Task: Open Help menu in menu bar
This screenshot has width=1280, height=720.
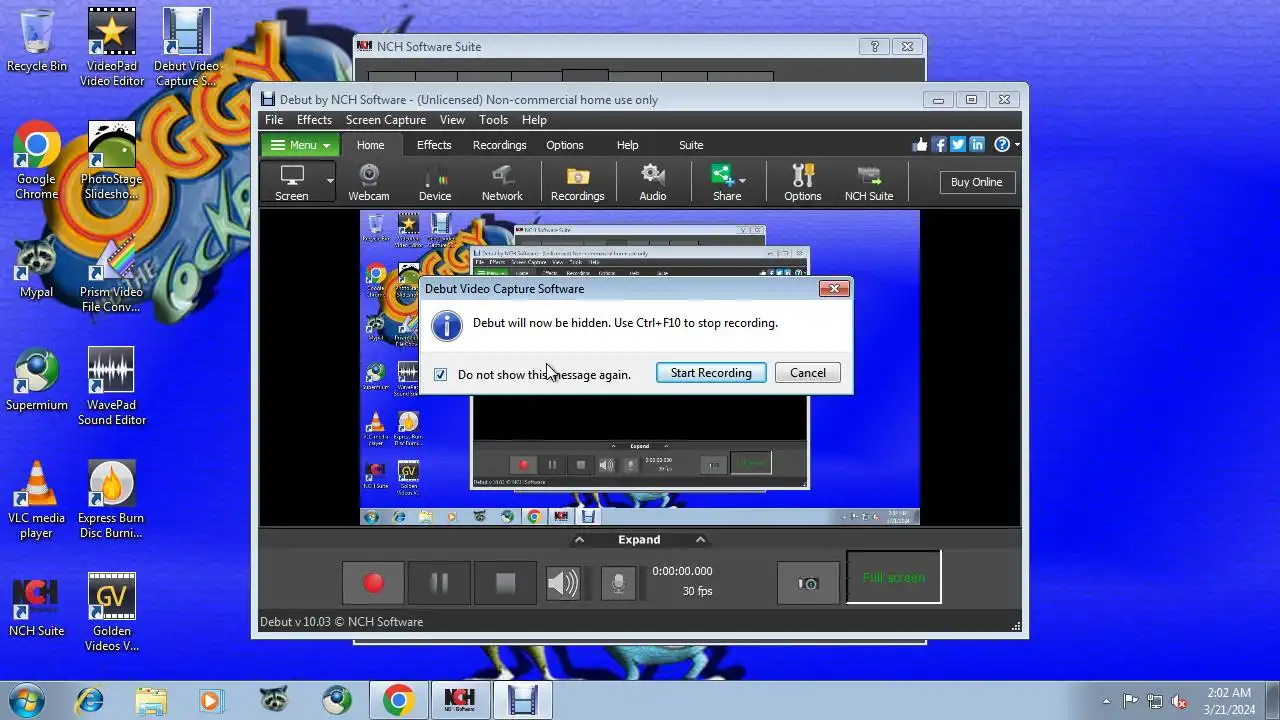Action: pos(535,120)
